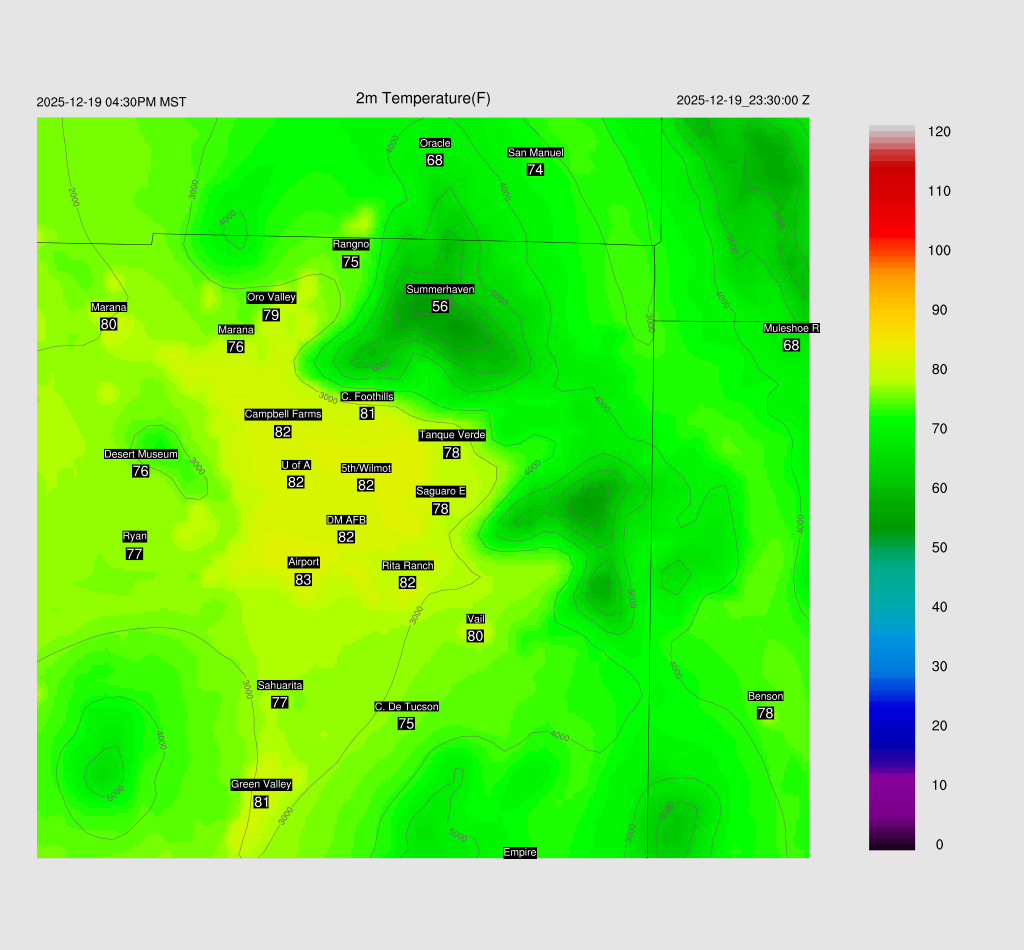The height and width of the screenshot is (950, 1024).
Task: Select the Green Valley station label
Action: [261, 785]
